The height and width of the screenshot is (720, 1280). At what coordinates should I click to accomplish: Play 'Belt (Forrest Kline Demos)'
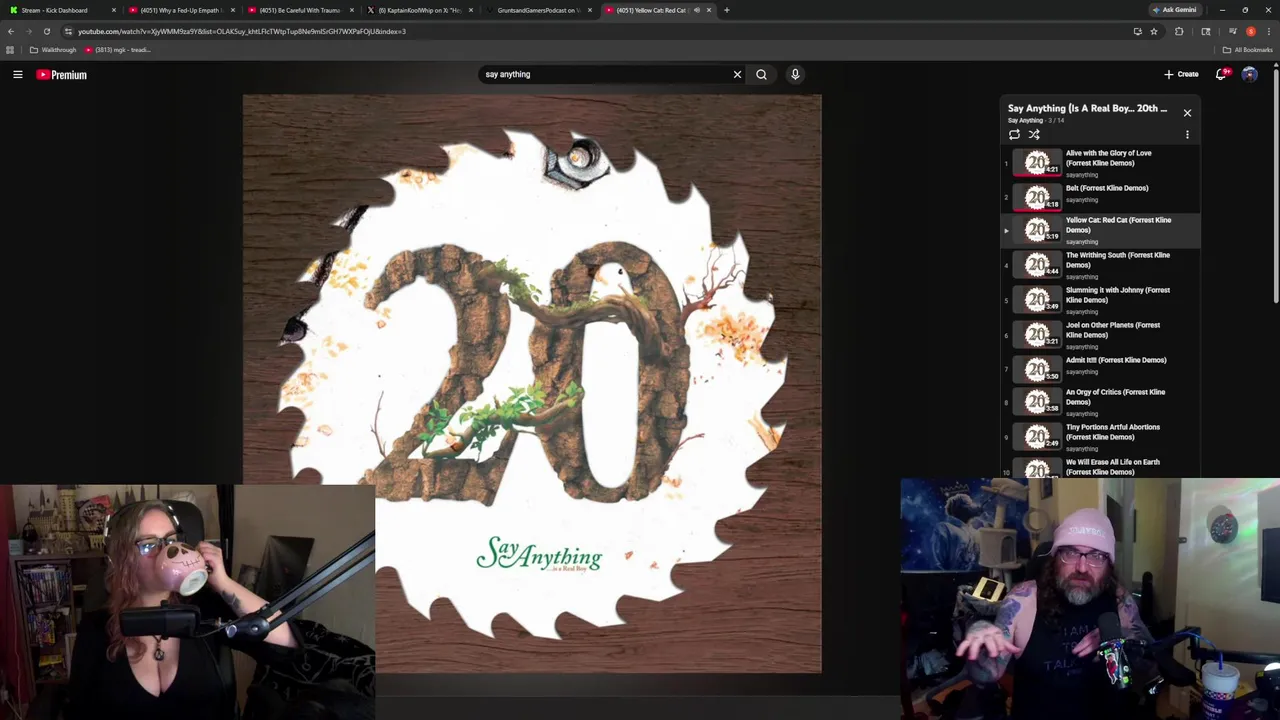pyautogui.click(x=1100, y=197)
